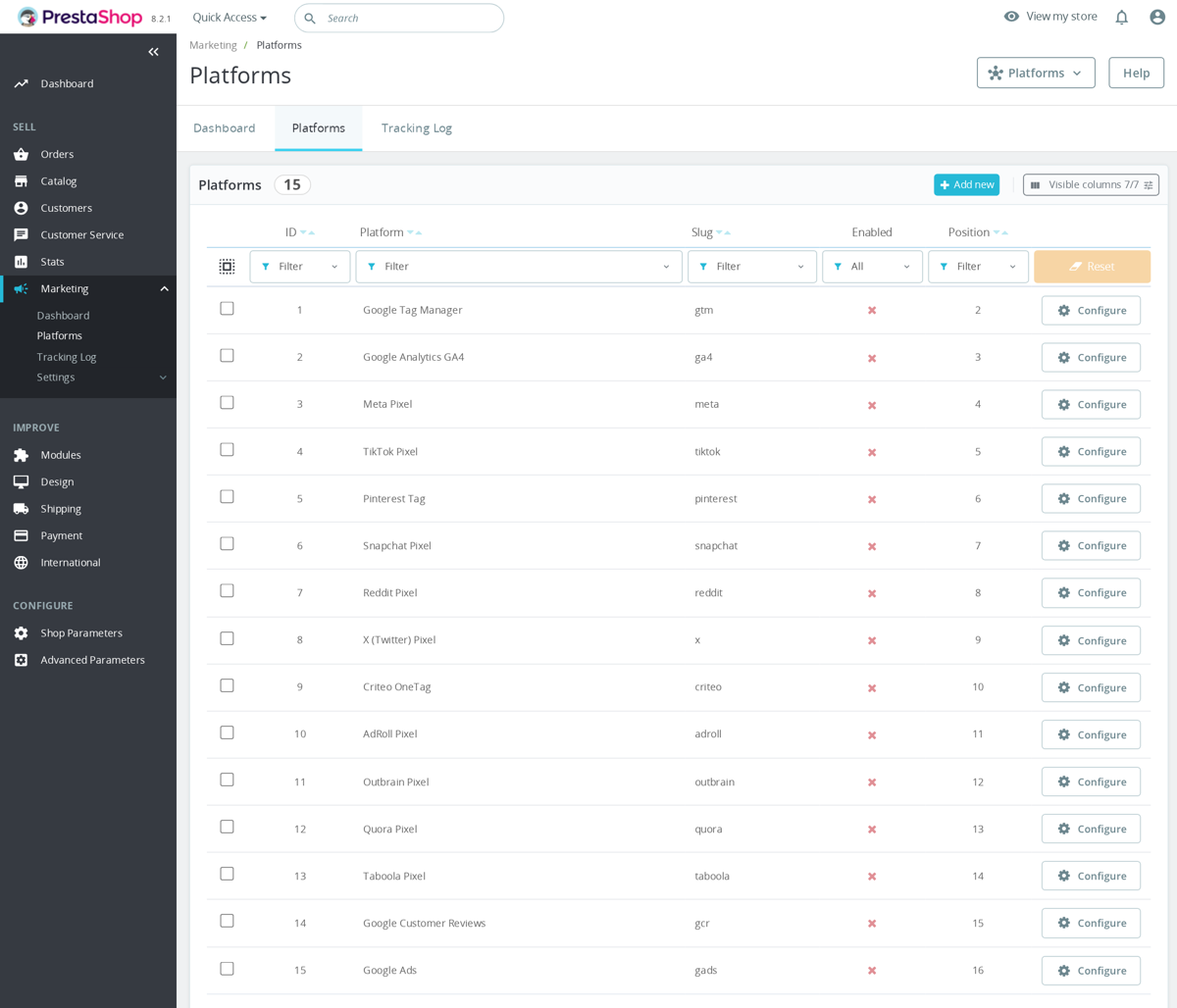1177x1008 pixels.
Task: Click the Help button
Action: [1136, 73]
